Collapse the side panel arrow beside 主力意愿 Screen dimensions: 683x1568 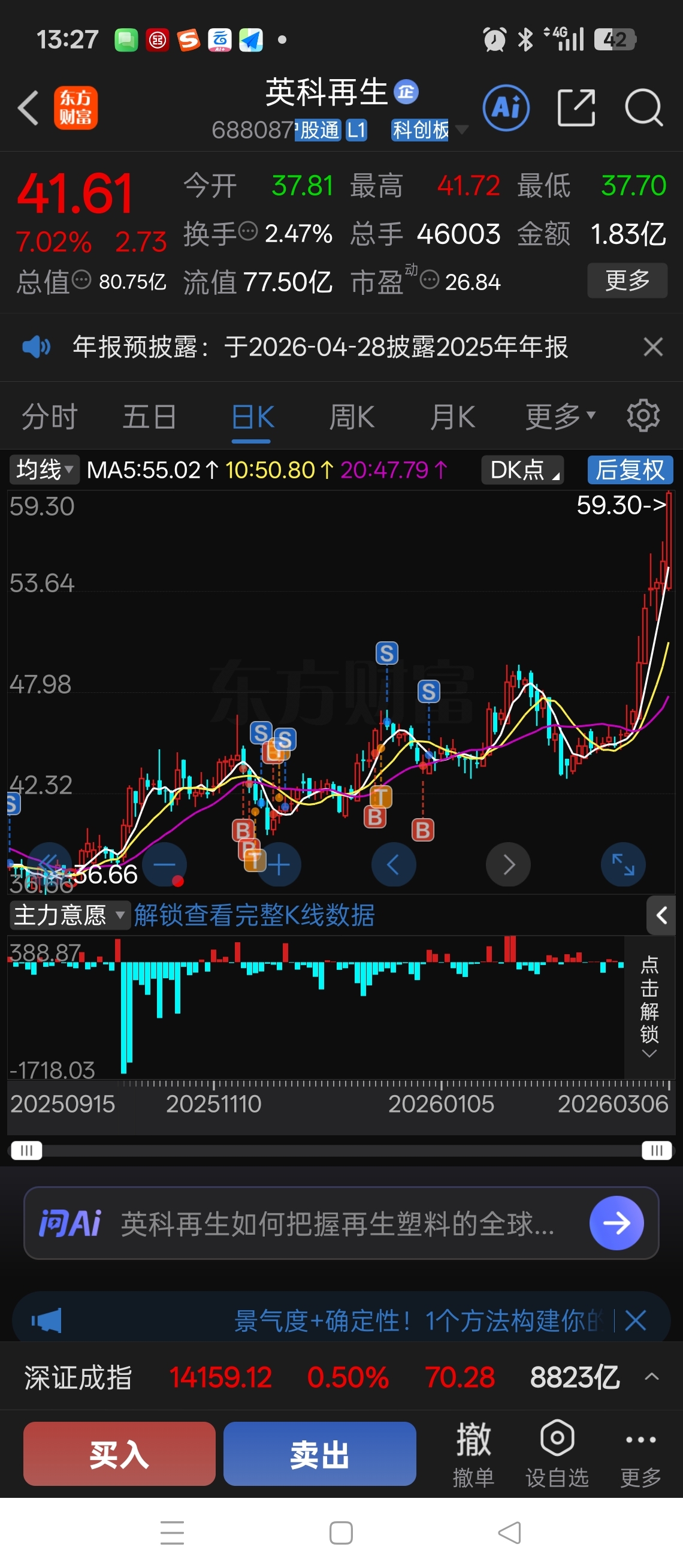[x=661, y=915]
